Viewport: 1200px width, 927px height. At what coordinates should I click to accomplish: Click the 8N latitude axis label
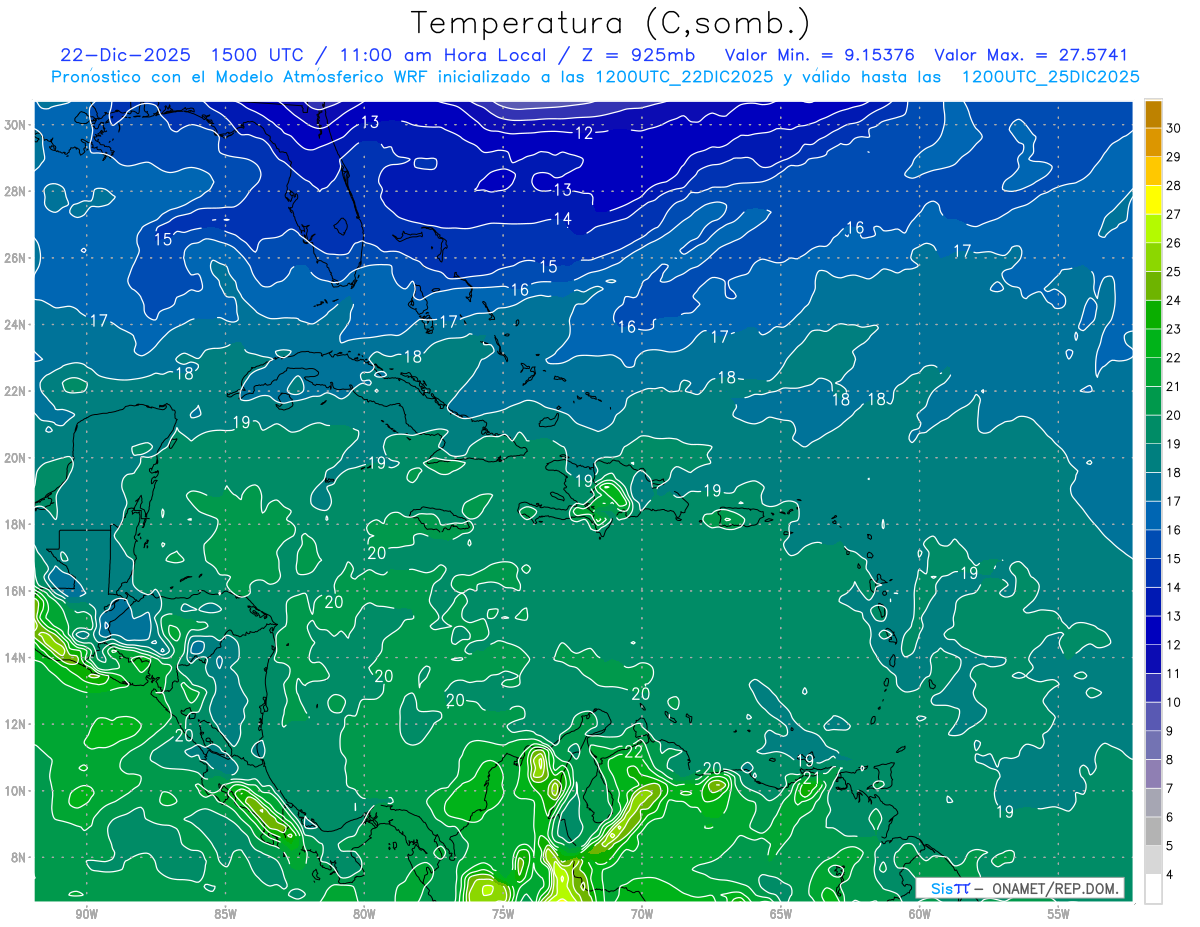click(x=18, y=857)
